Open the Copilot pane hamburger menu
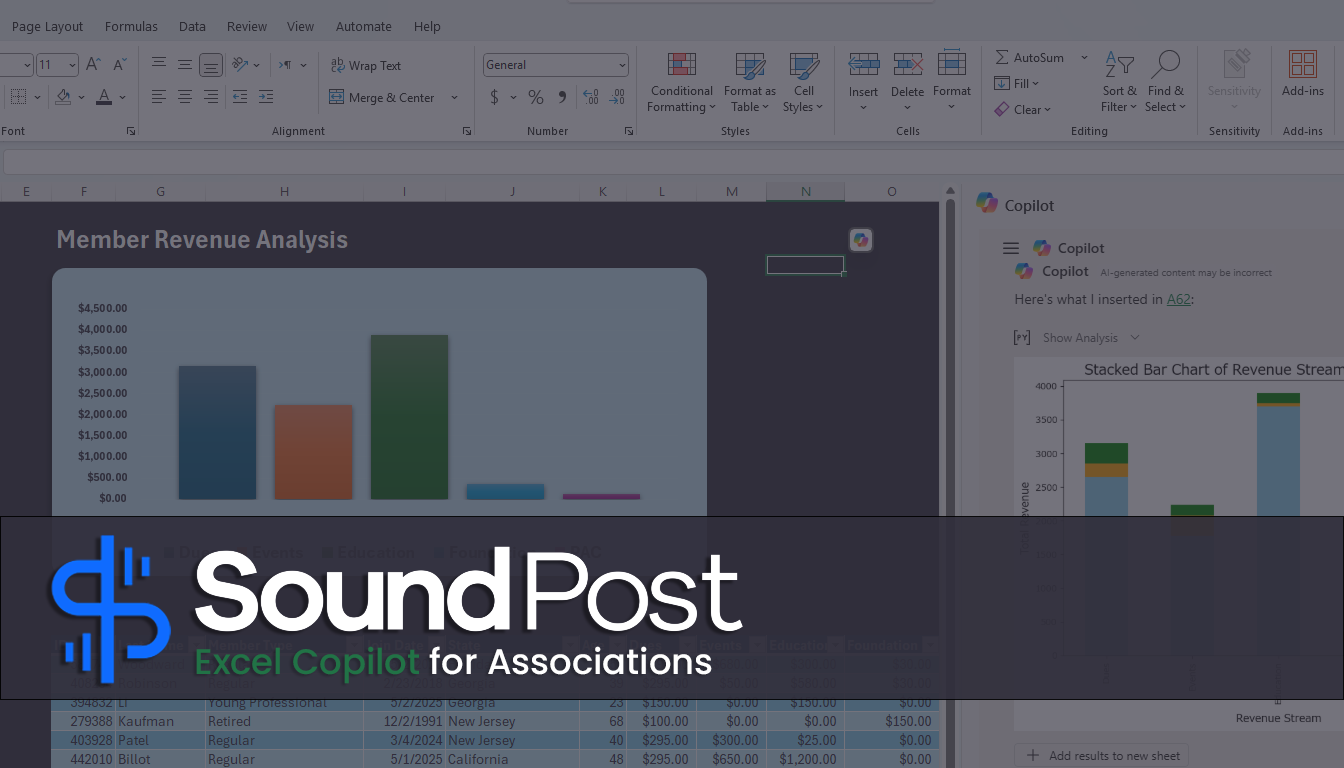1344x768 pixels. pos(1011,248)
